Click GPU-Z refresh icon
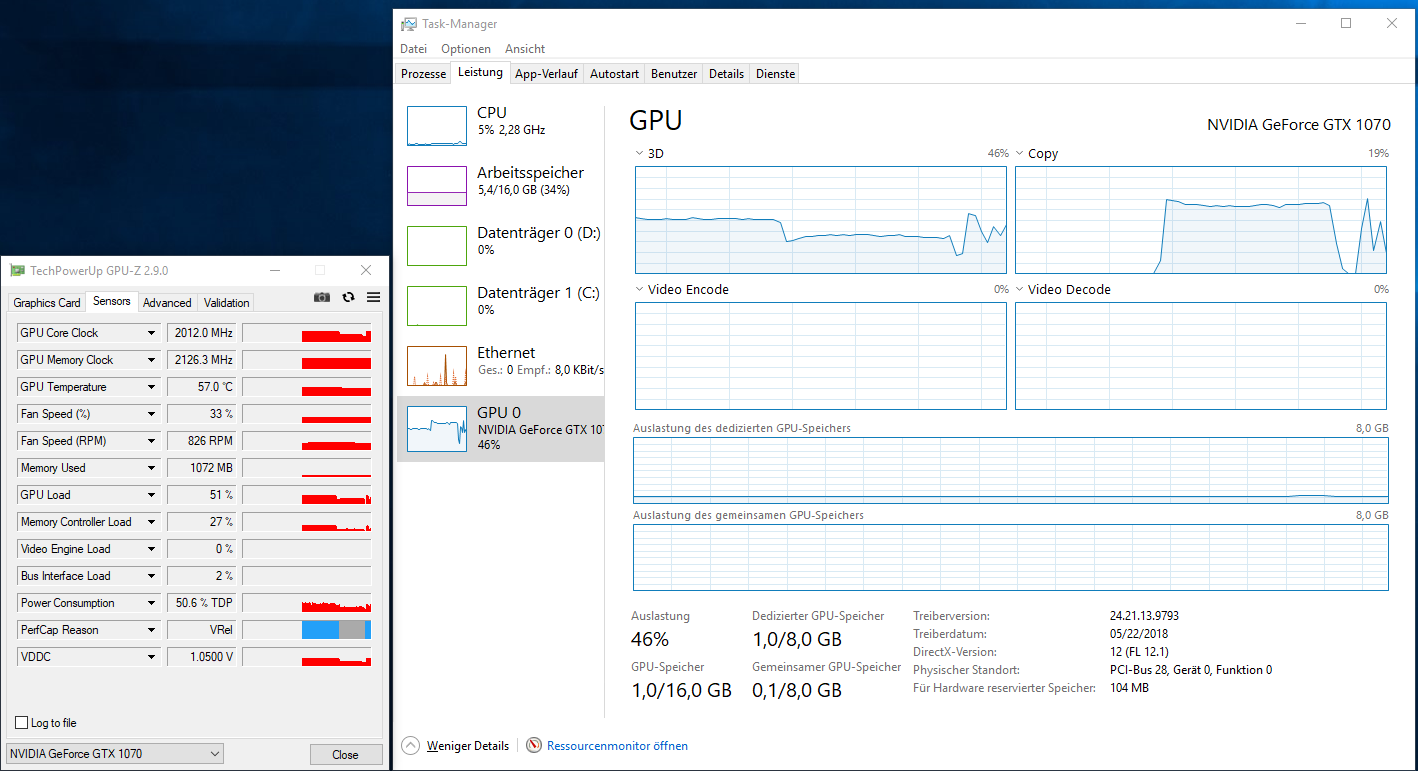The image size is (1418, 771). 348,297
